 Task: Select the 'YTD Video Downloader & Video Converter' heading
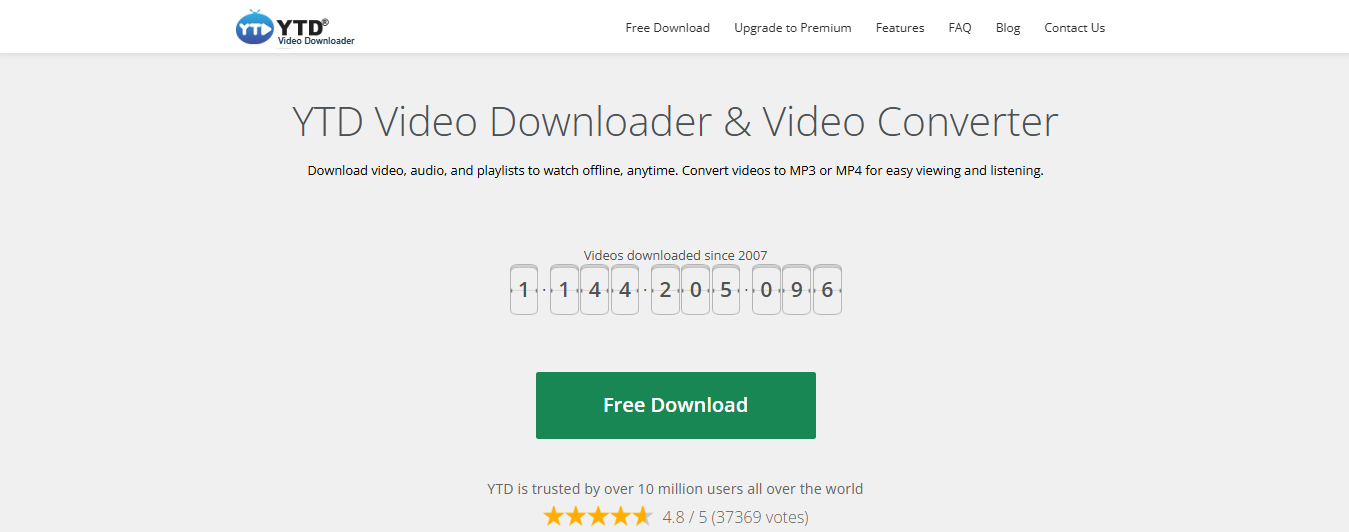pos(675,121)
